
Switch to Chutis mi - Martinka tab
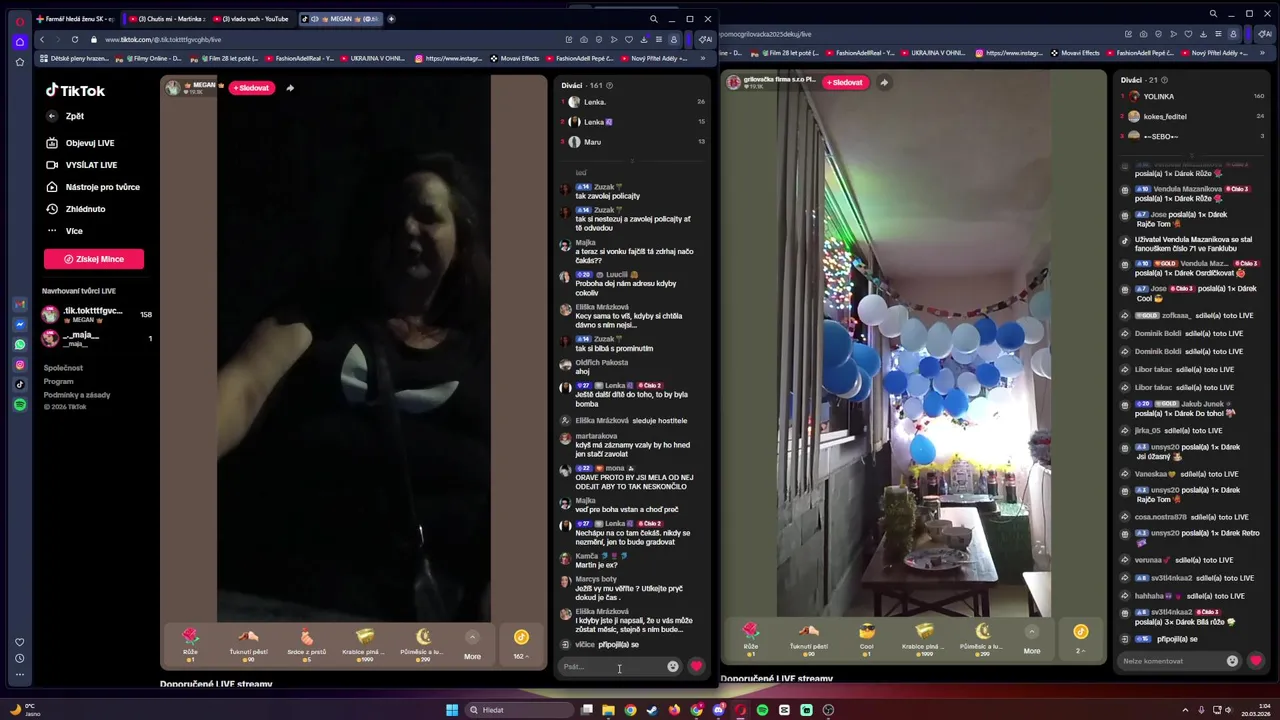[168, 19]
